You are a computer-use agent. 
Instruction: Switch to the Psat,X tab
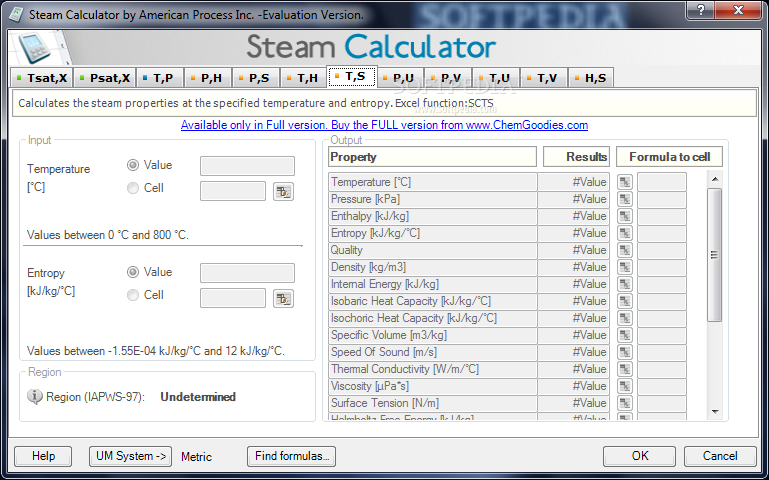105,78
